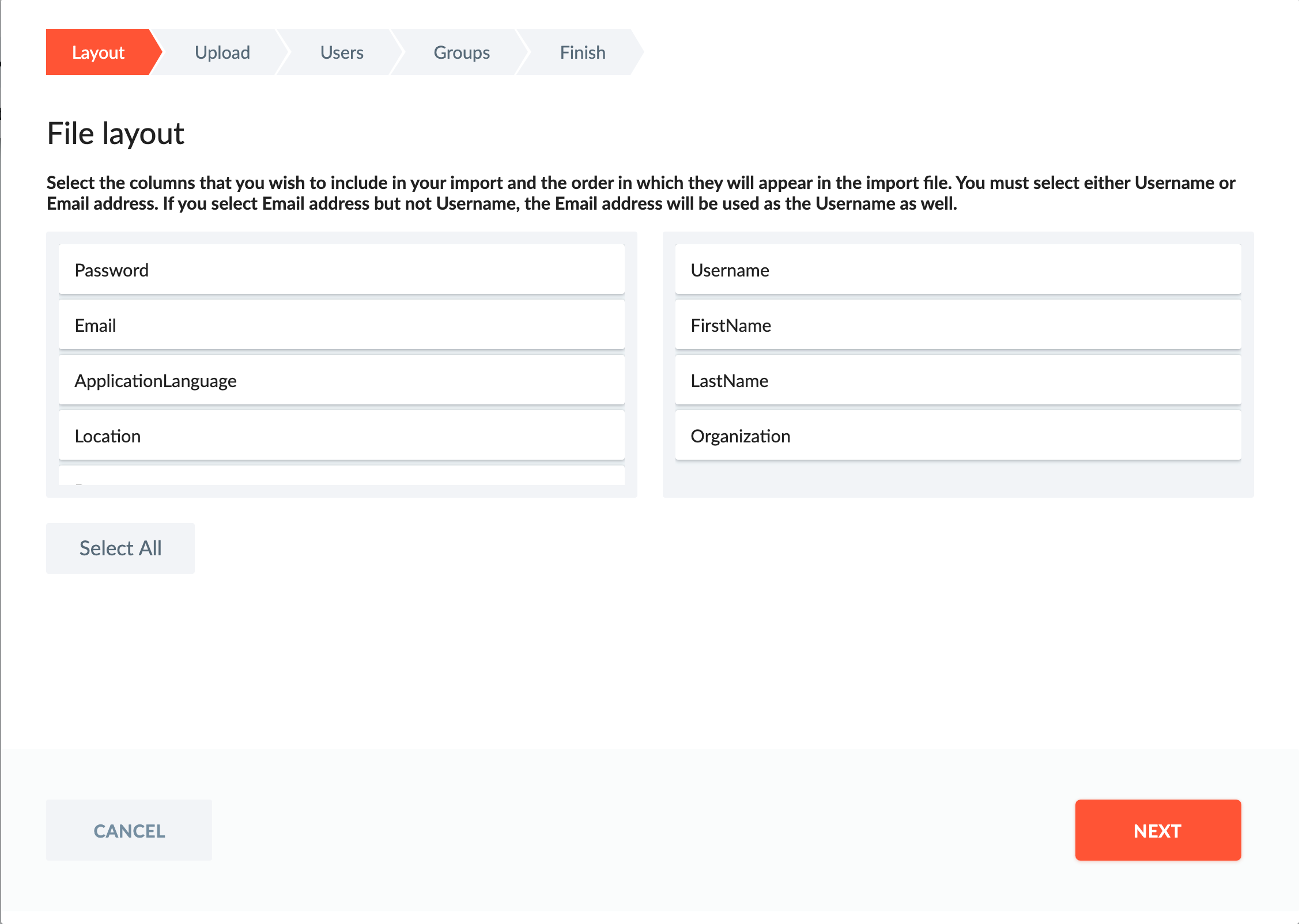This screenshot has width=1299, height=924.
Task: Click the File layout heading
Action: pos(115,133)
